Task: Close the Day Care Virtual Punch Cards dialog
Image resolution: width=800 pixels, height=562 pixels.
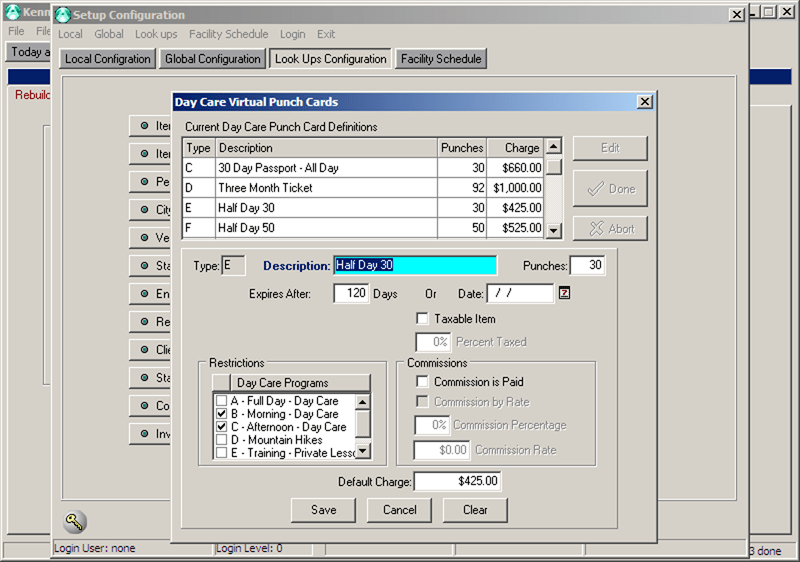Action: (645, 101)
